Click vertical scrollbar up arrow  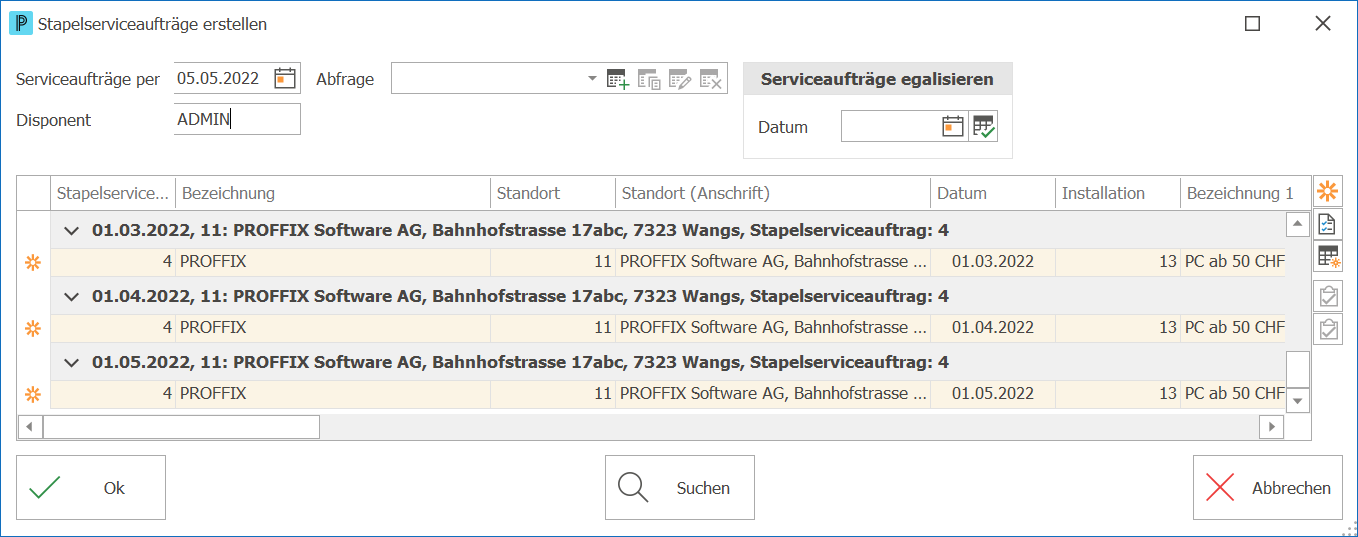click(1298, 223)
